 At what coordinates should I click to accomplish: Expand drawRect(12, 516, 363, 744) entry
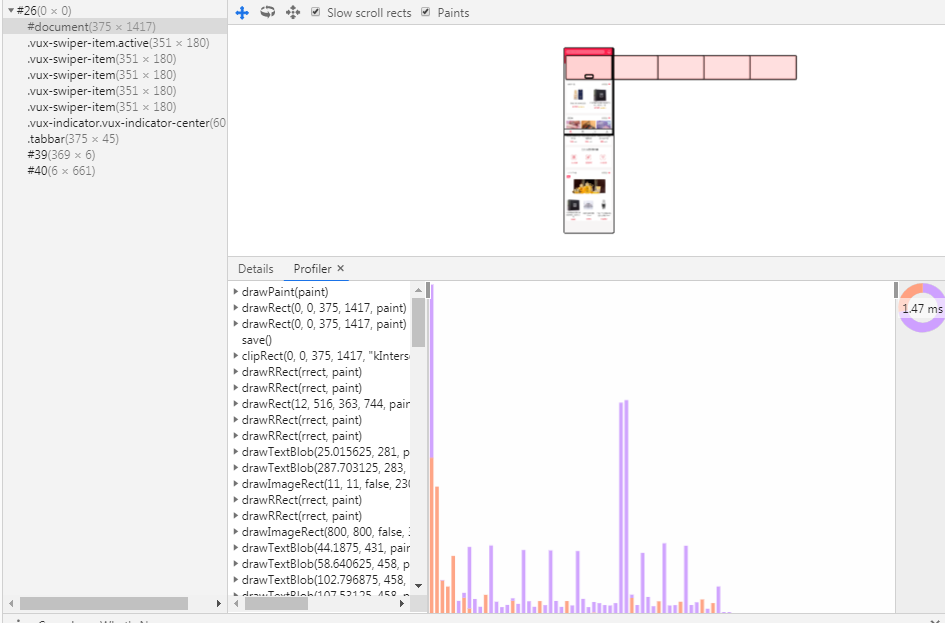point(236,404)
